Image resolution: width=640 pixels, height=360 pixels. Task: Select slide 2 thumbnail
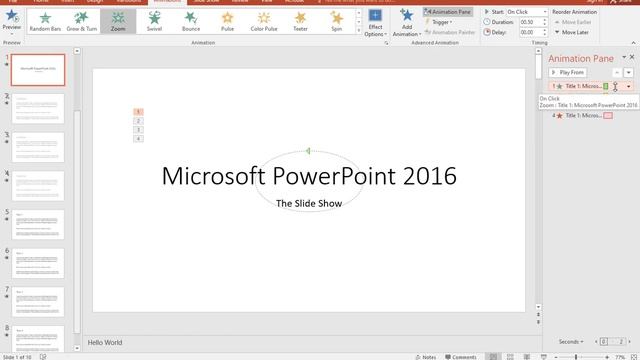click(x=38, y=109)
